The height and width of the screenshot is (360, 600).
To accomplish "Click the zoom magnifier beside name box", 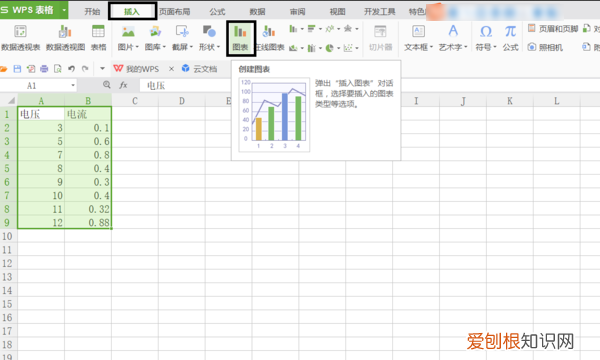I will tap(107, 85).
